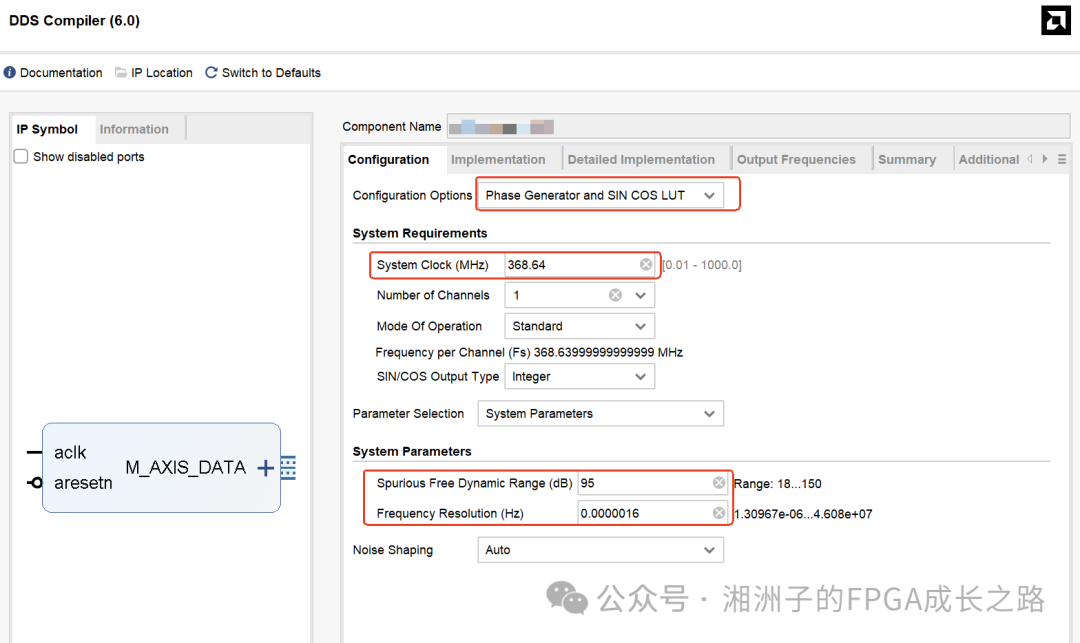Click the System Requirements heading
This screenshot has width=1080, height=643.
pyautogui.click(x=420, y=233)
